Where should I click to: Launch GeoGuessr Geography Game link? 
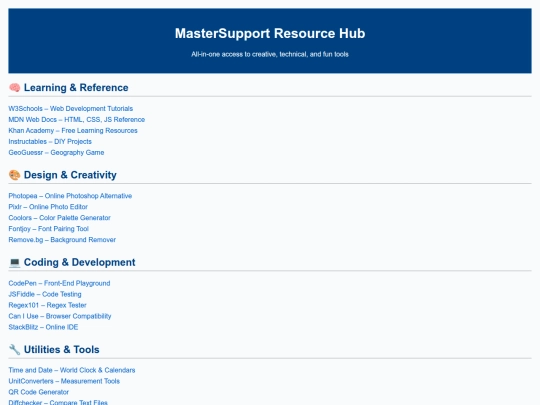coord(56,153)
